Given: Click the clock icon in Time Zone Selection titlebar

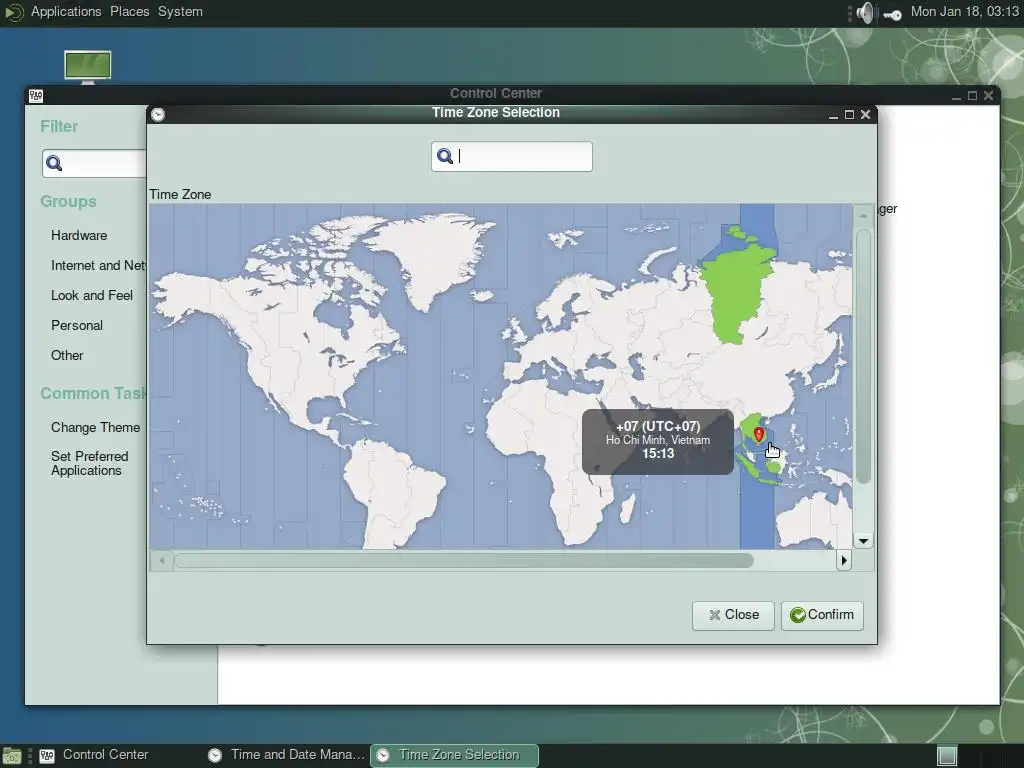Looking at the screenshot, I should [158, 115].
